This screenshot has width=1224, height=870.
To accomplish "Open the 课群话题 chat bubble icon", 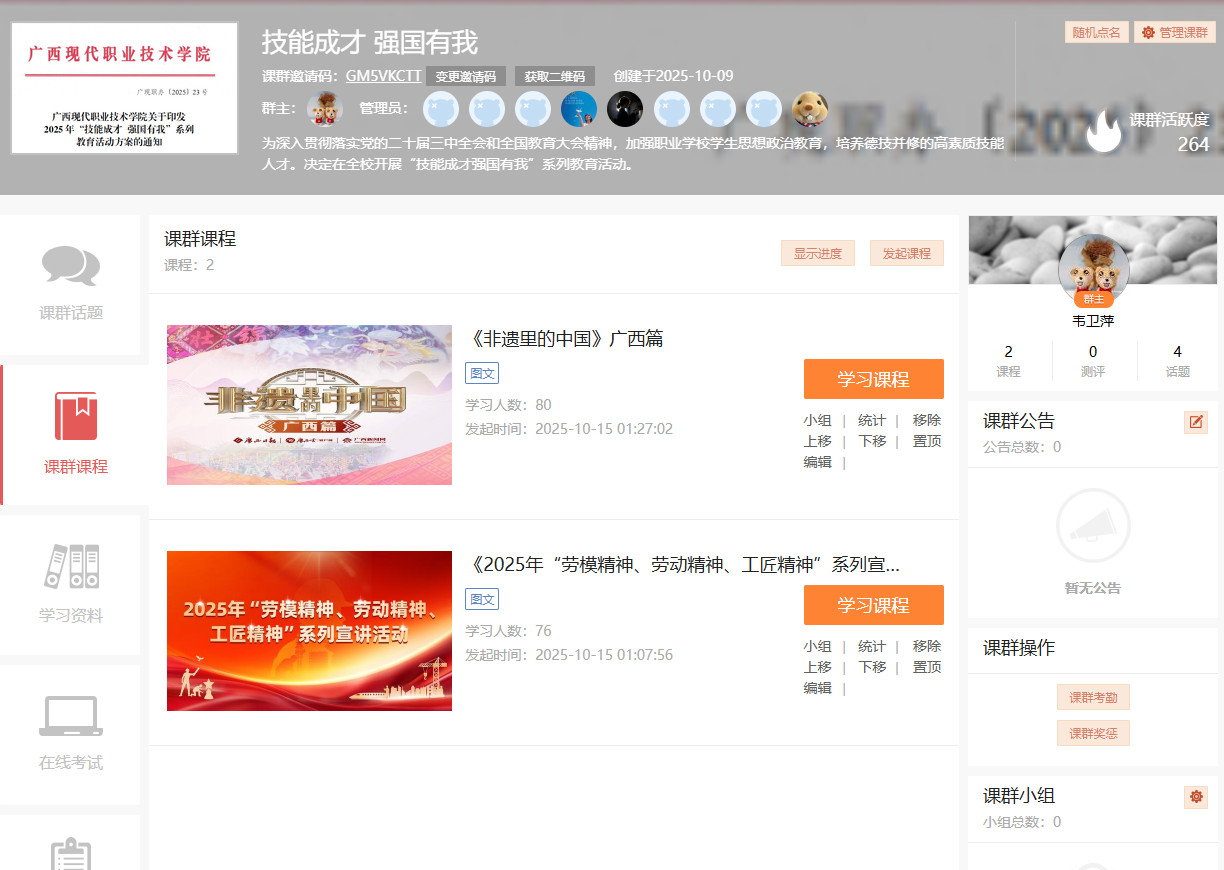I will [x=70, y=266].
